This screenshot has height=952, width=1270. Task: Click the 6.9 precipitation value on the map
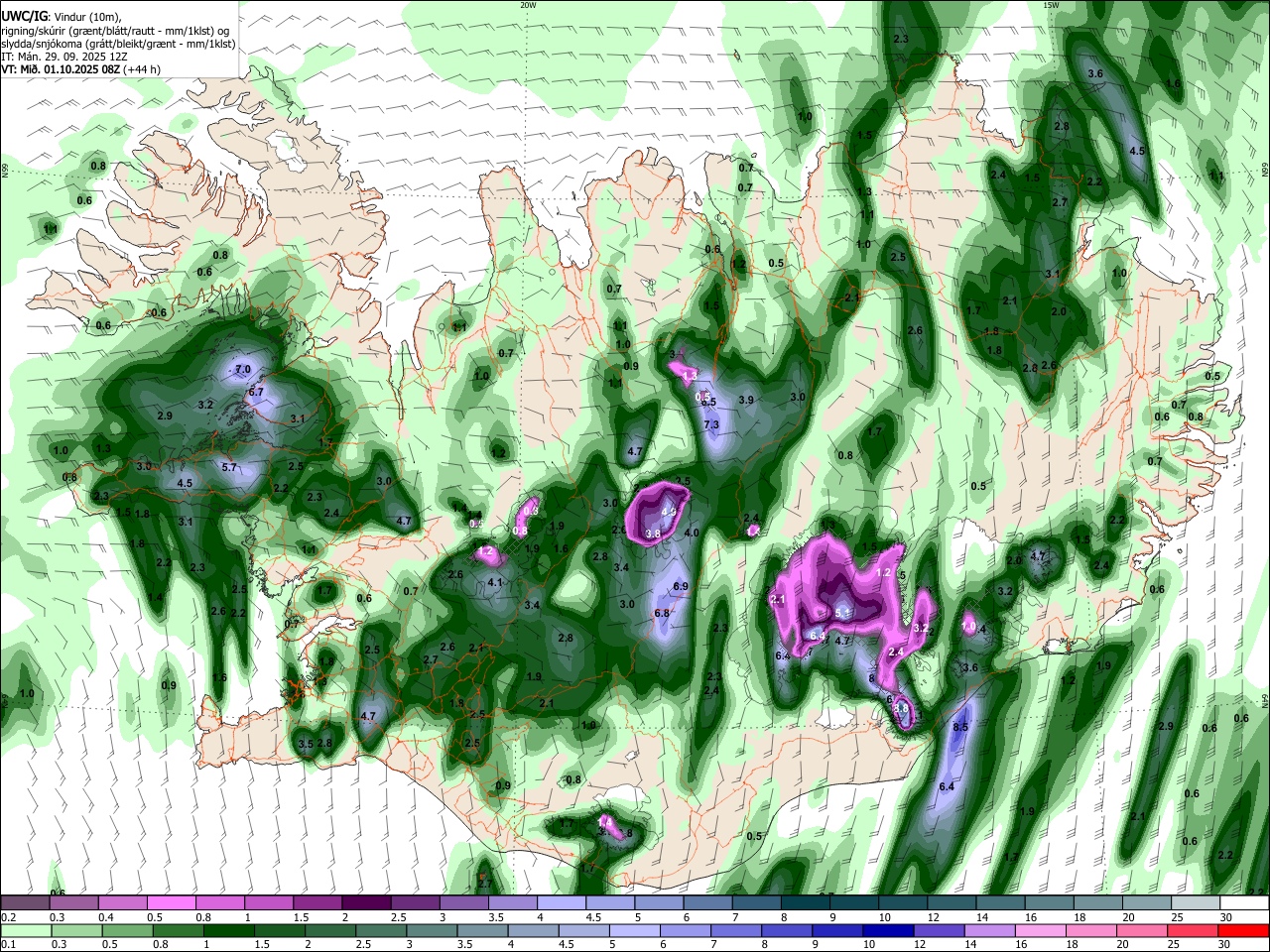point(681,587)
